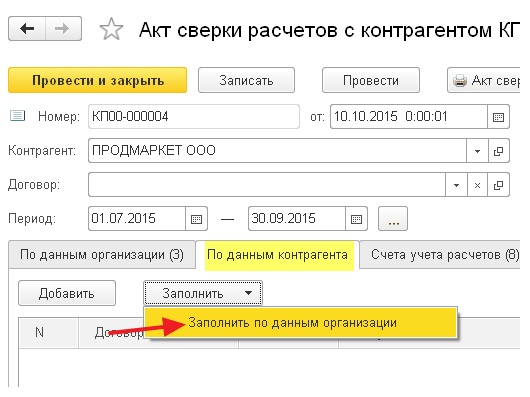Open period selection with the ellipsis button

393,219
